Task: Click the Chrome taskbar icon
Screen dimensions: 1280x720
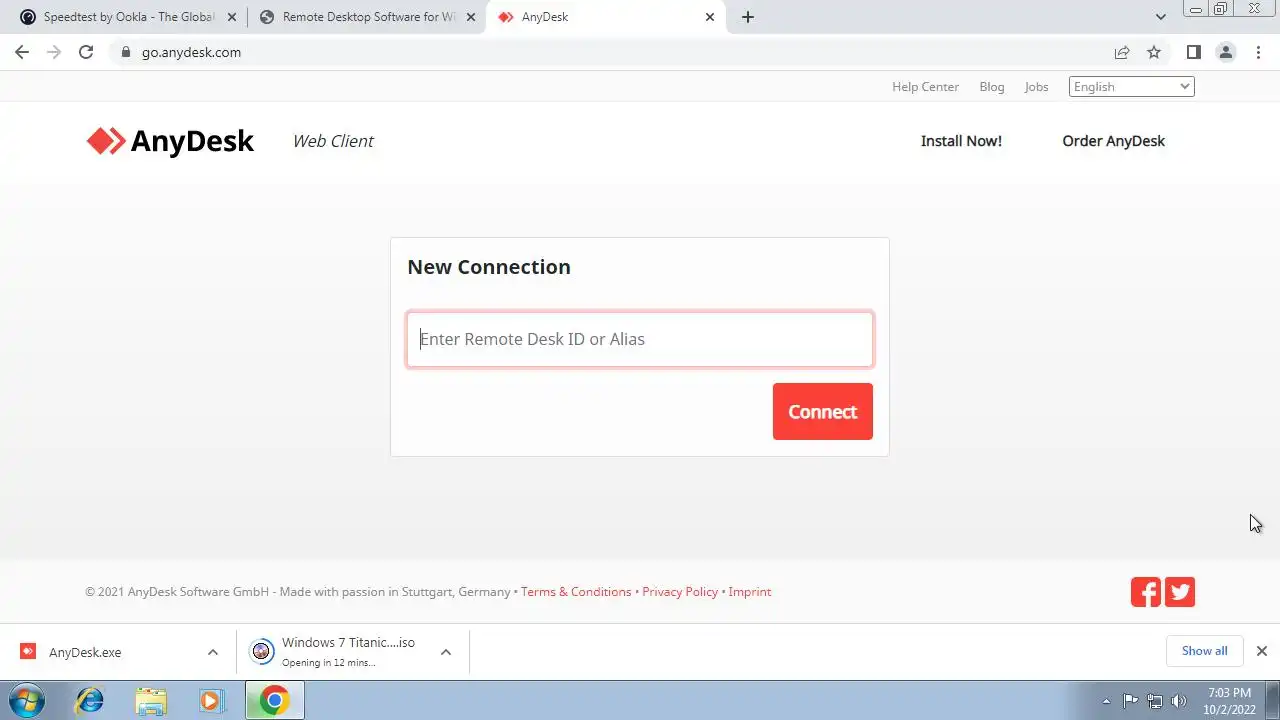Action: pyautogui.click(x=275, y=700)
